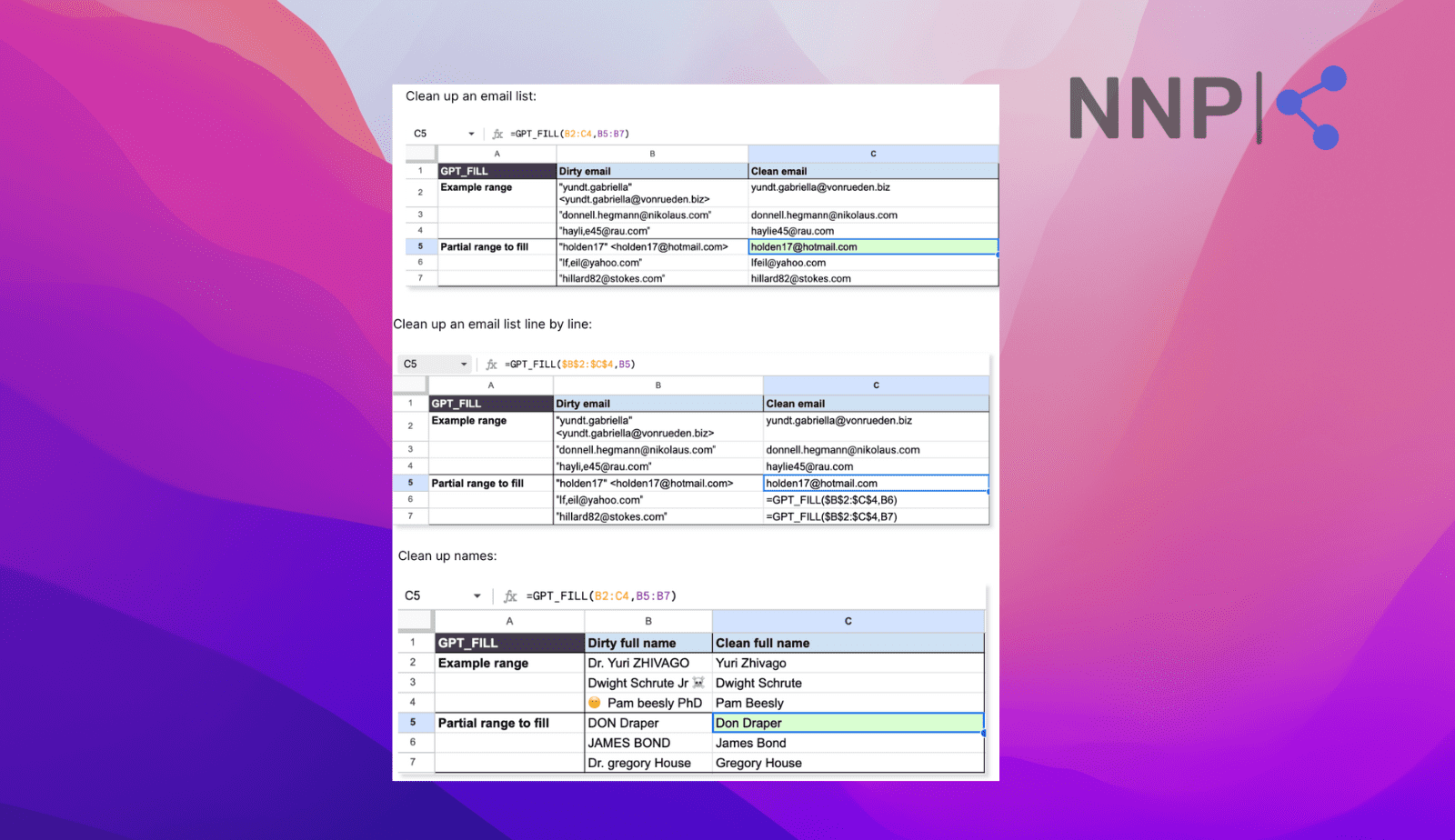Select the Dirty full name header cell

(648, 643)
